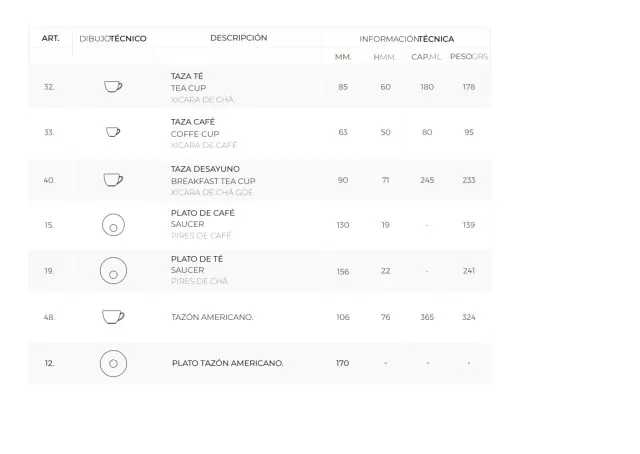Click the DESCRIPCIÓN column header
The image size is (640, 454).
239,38
